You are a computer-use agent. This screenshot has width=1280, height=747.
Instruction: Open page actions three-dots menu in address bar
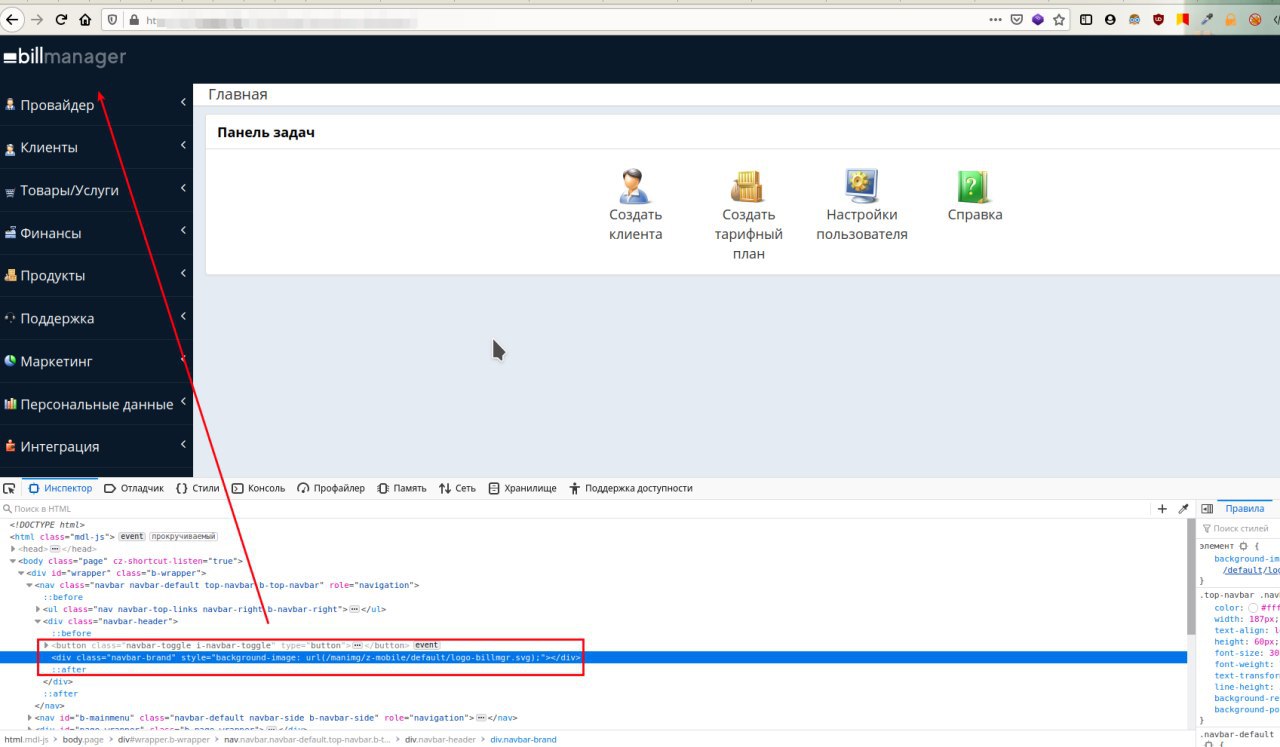click(x=995, y=19)
